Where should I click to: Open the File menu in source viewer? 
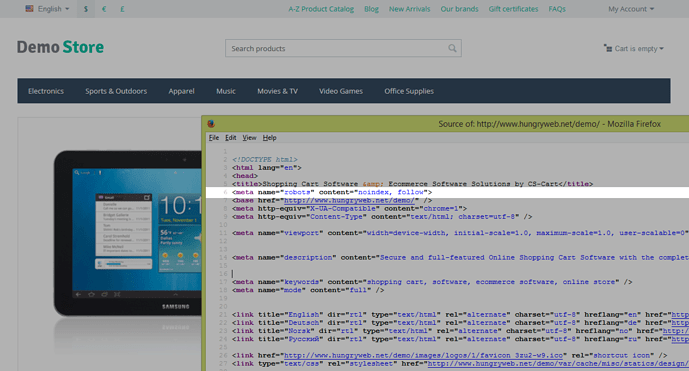point(214,138)
